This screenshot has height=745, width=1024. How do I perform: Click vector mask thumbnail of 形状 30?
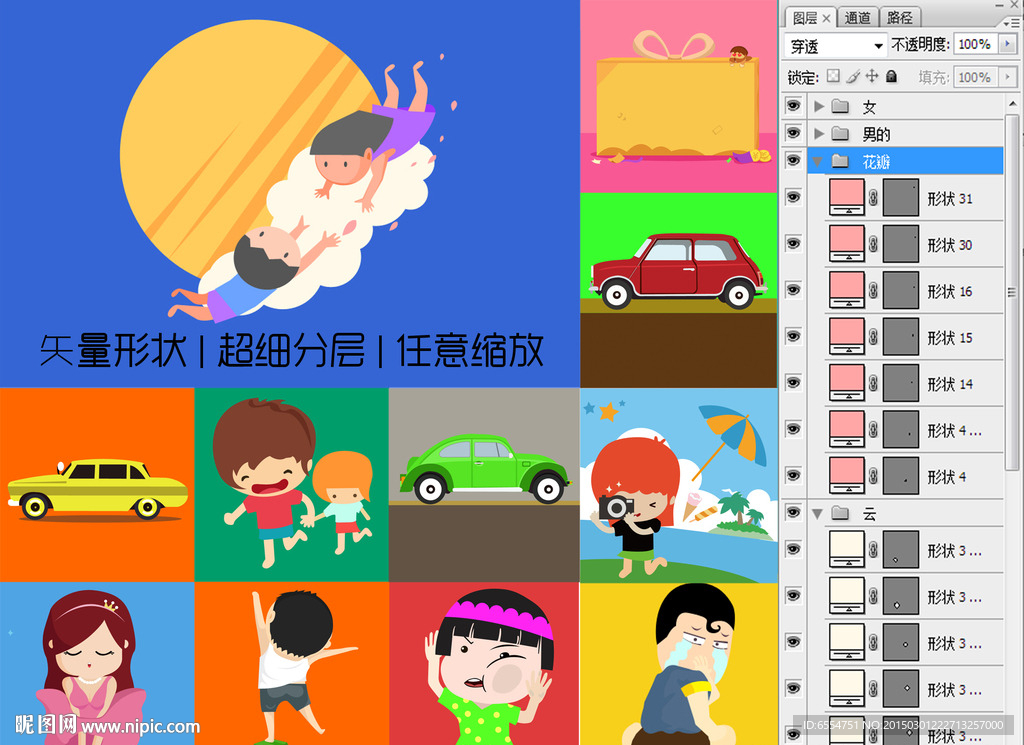[901, 244]
